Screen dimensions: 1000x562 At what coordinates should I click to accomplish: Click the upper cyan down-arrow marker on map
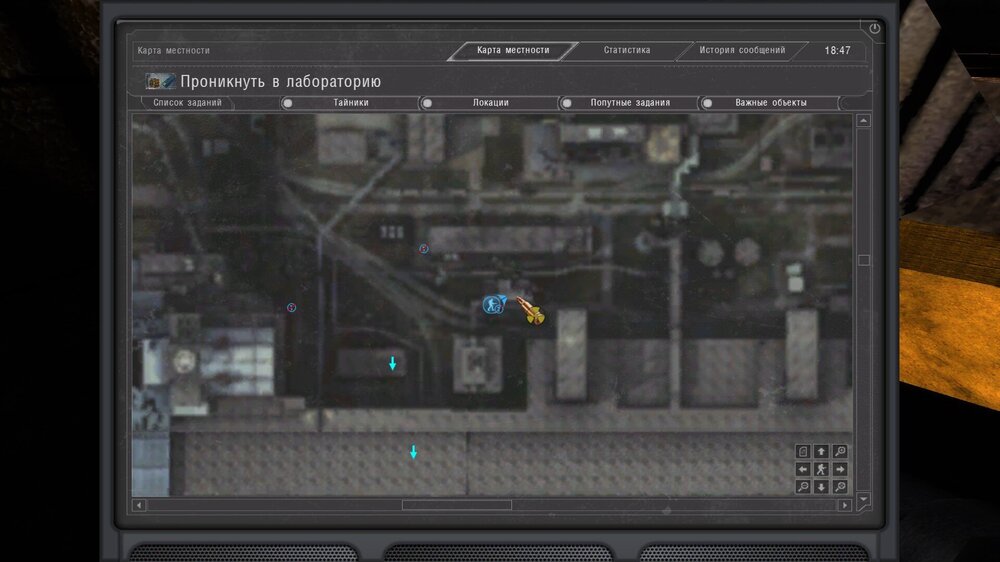coord(393,364)
